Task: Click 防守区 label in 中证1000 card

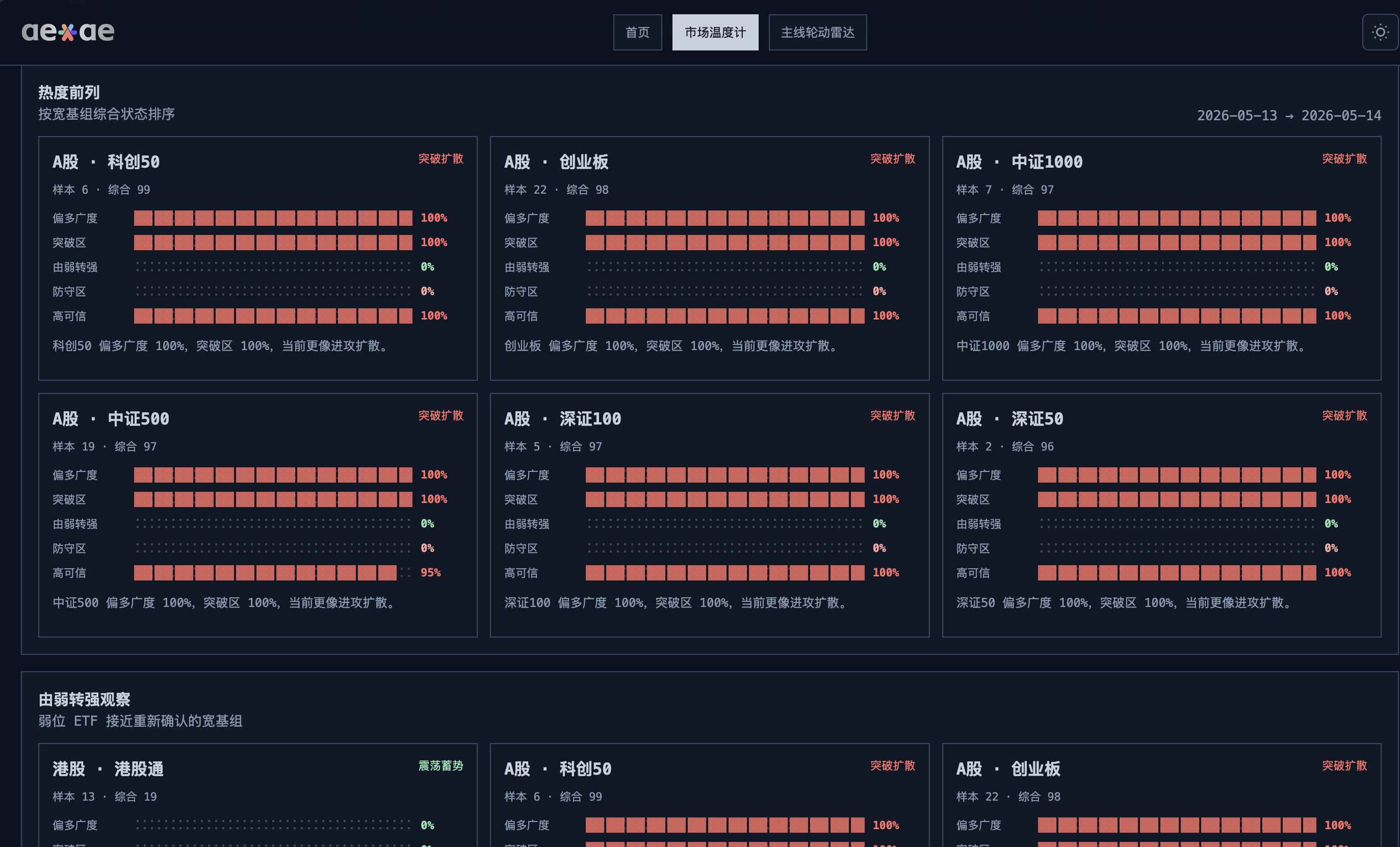Action: coord(973,292)
